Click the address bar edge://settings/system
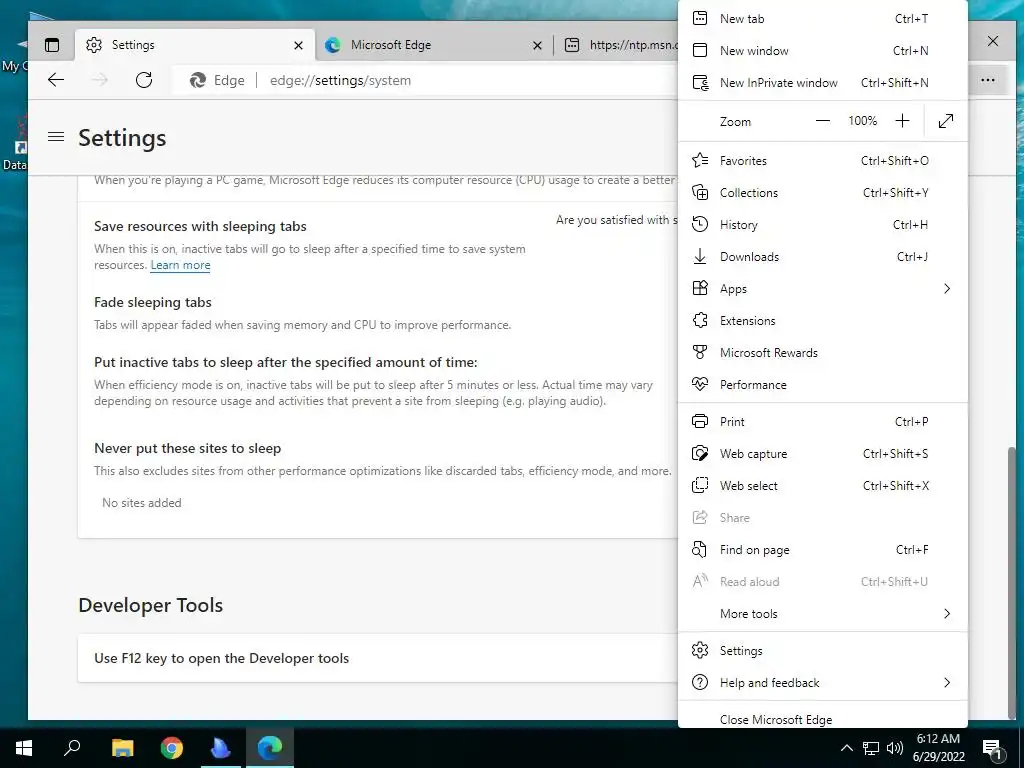This screenshot has height=768, width=1024. click(x=340, y=80)
